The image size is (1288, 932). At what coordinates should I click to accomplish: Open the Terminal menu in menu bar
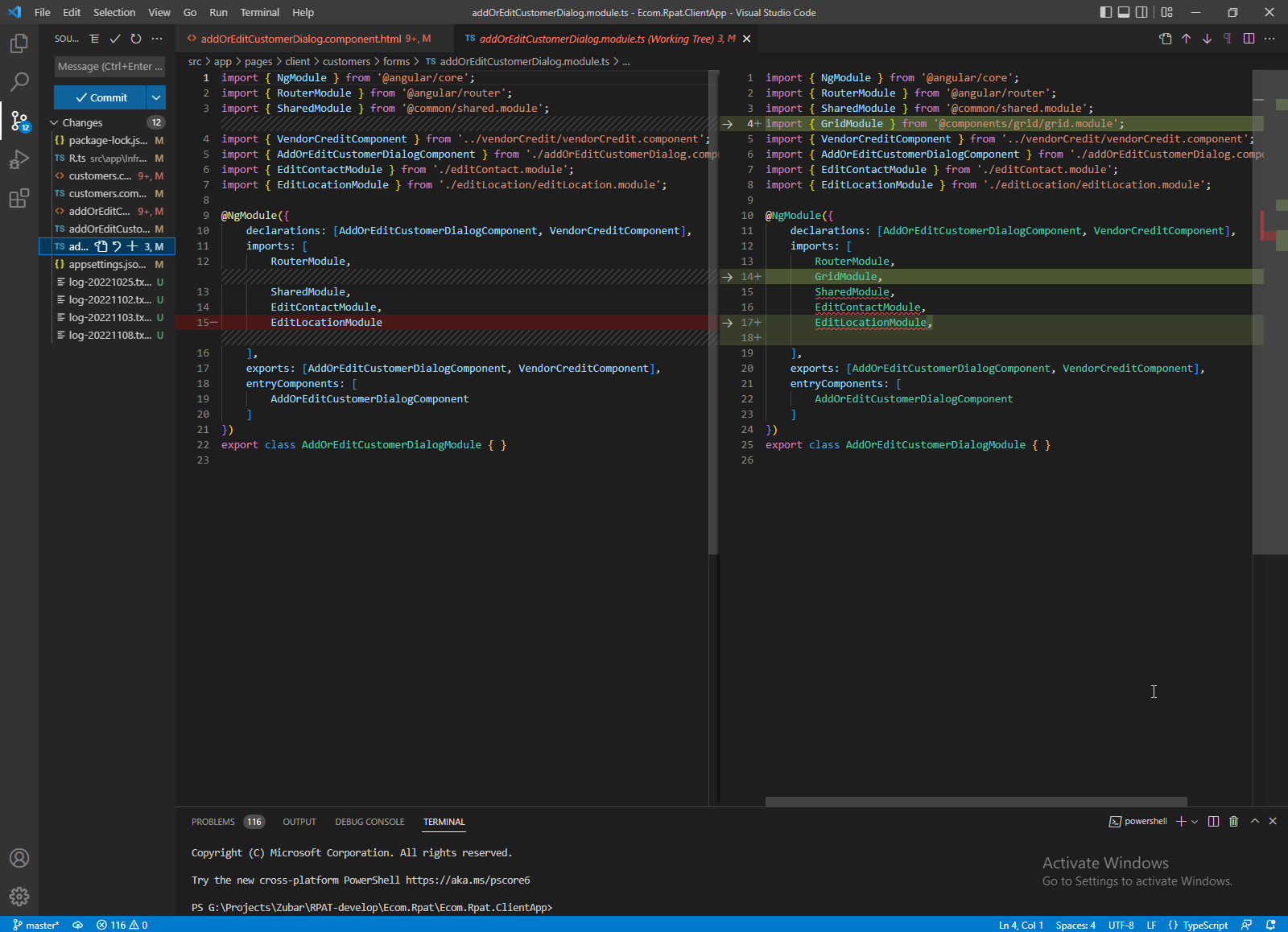[259, 12]
